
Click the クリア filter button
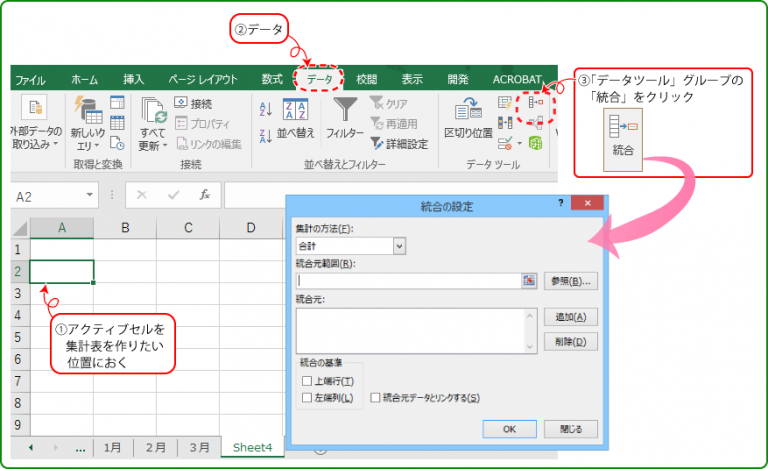(x=389, y=103)
